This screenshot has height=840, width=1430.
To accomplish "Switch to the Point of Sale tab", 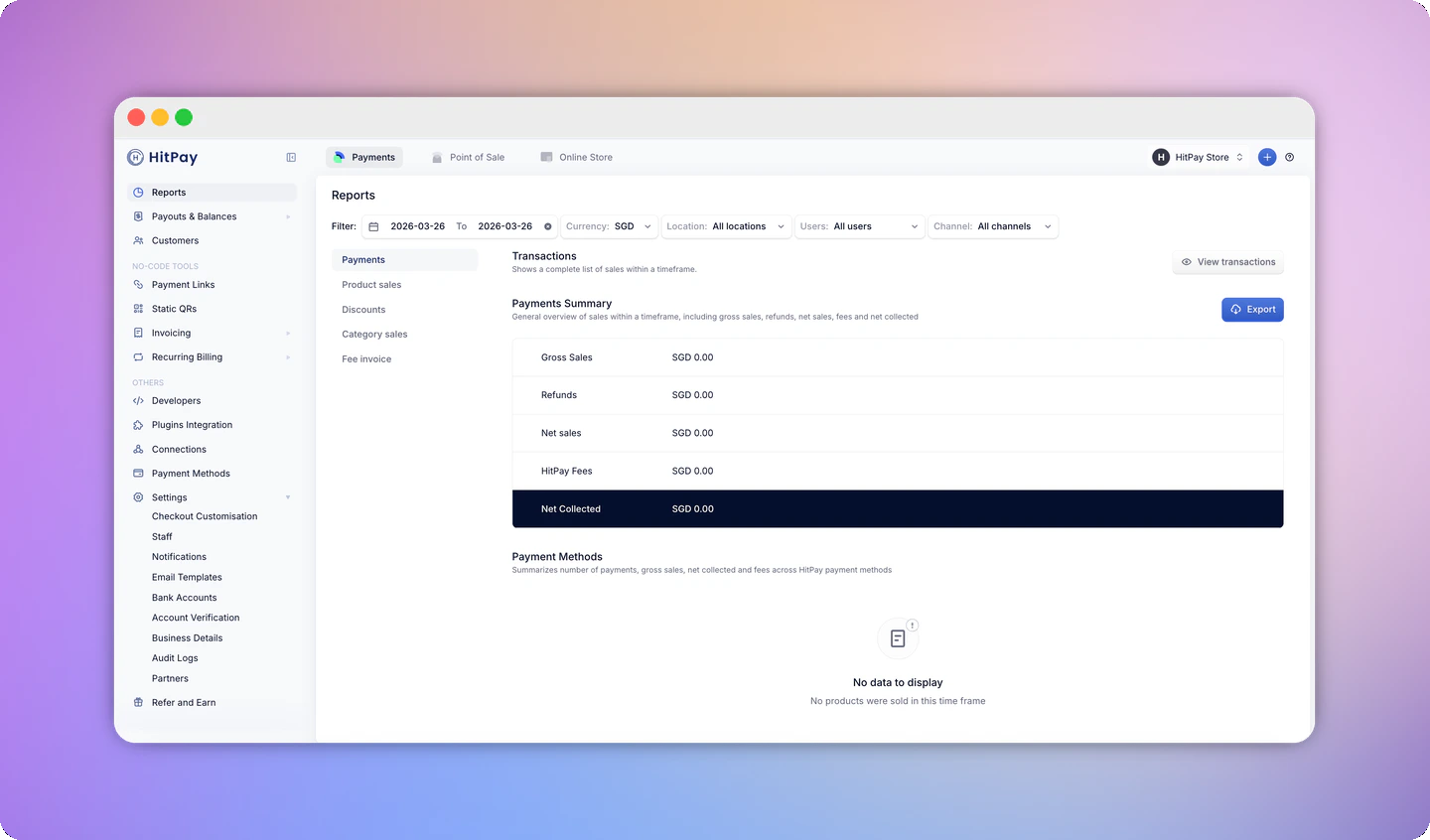I will (x=468, y=157).
